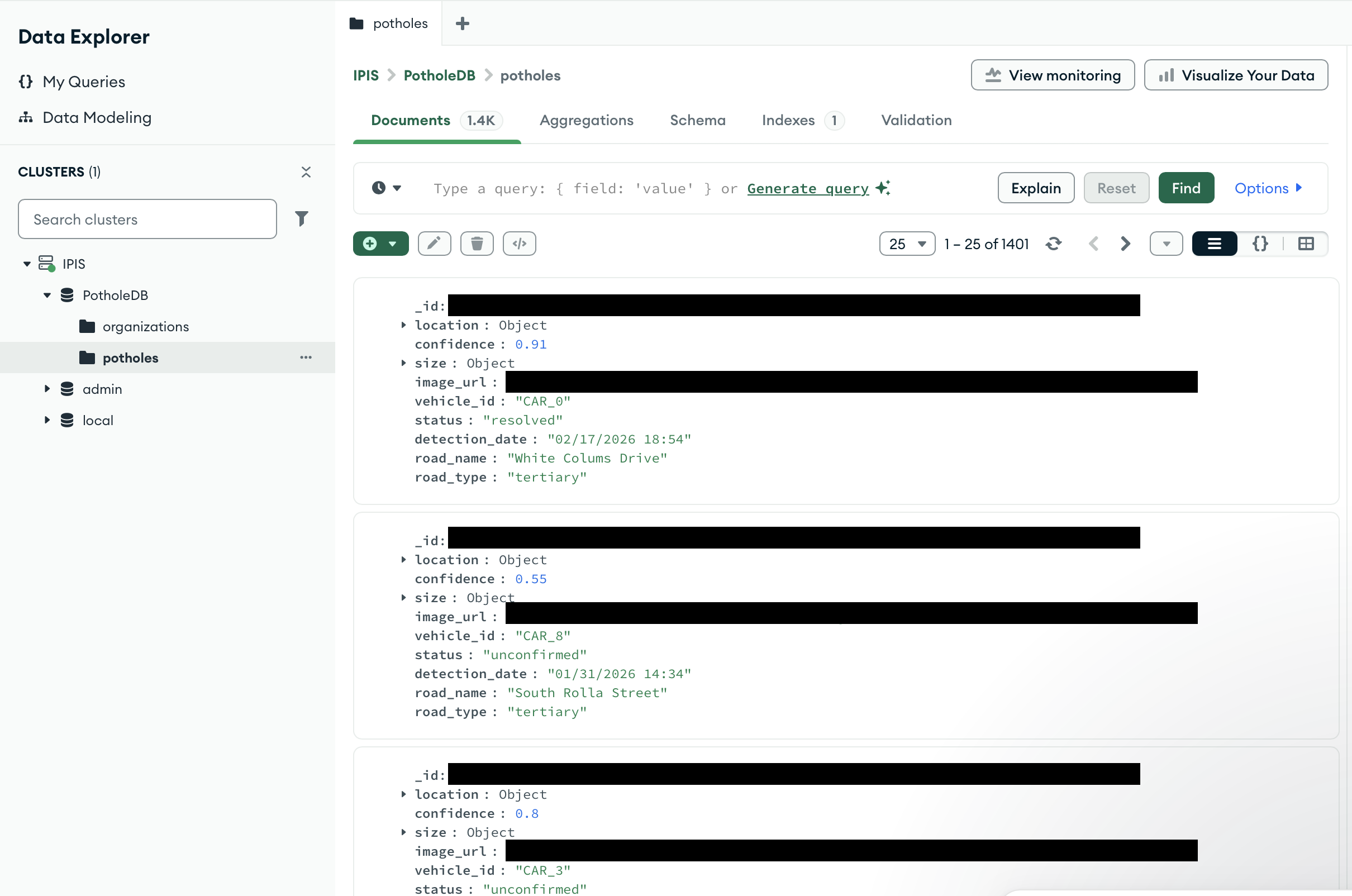Switch to table view of documents

1306,244
